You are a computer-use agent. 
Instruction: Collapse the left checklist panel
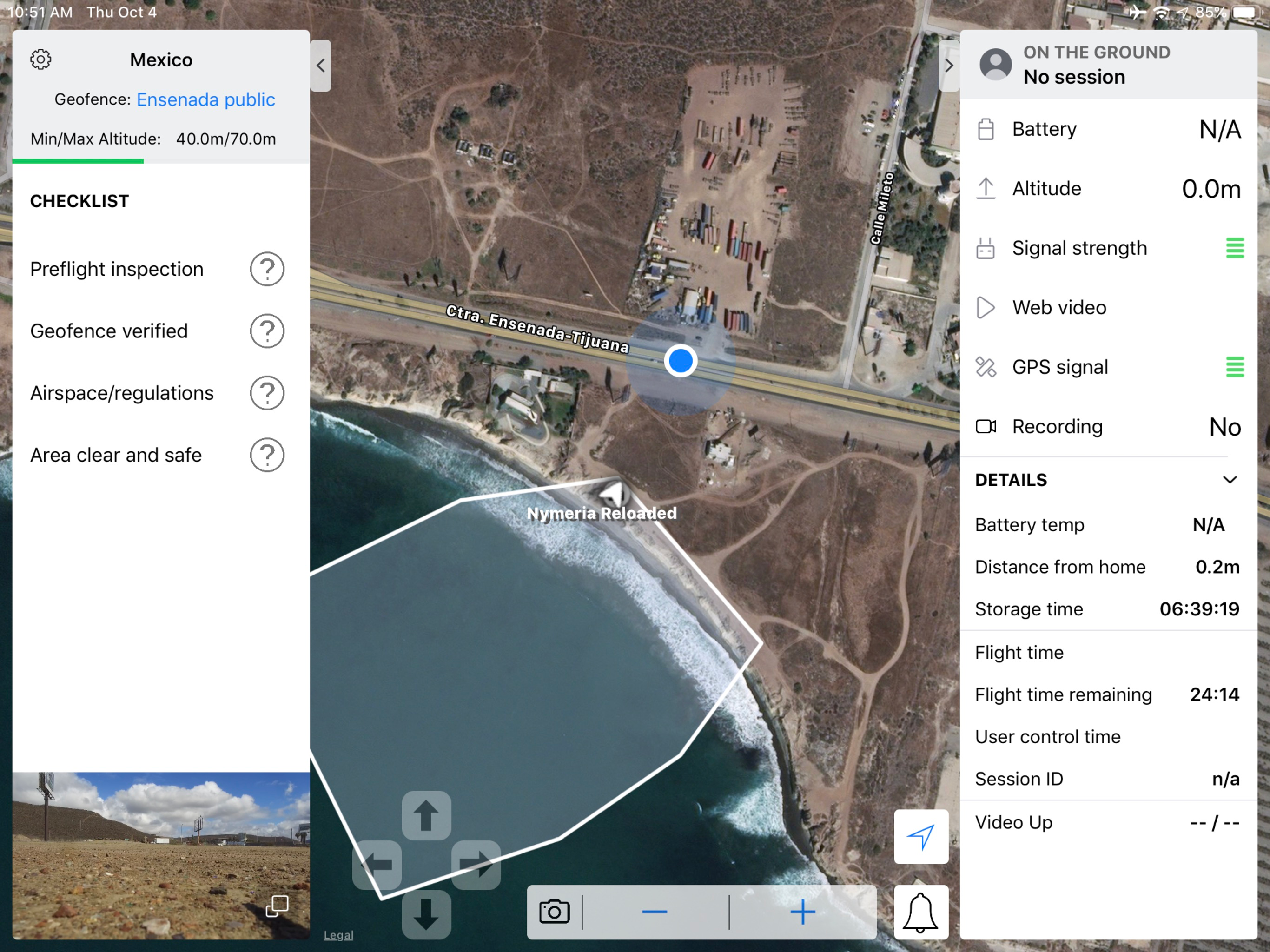(x=321, y=66)
